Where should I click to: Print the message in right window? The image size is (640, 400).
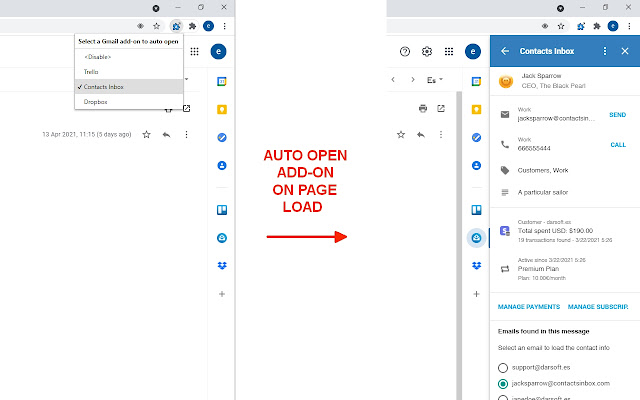click(423, 108)
